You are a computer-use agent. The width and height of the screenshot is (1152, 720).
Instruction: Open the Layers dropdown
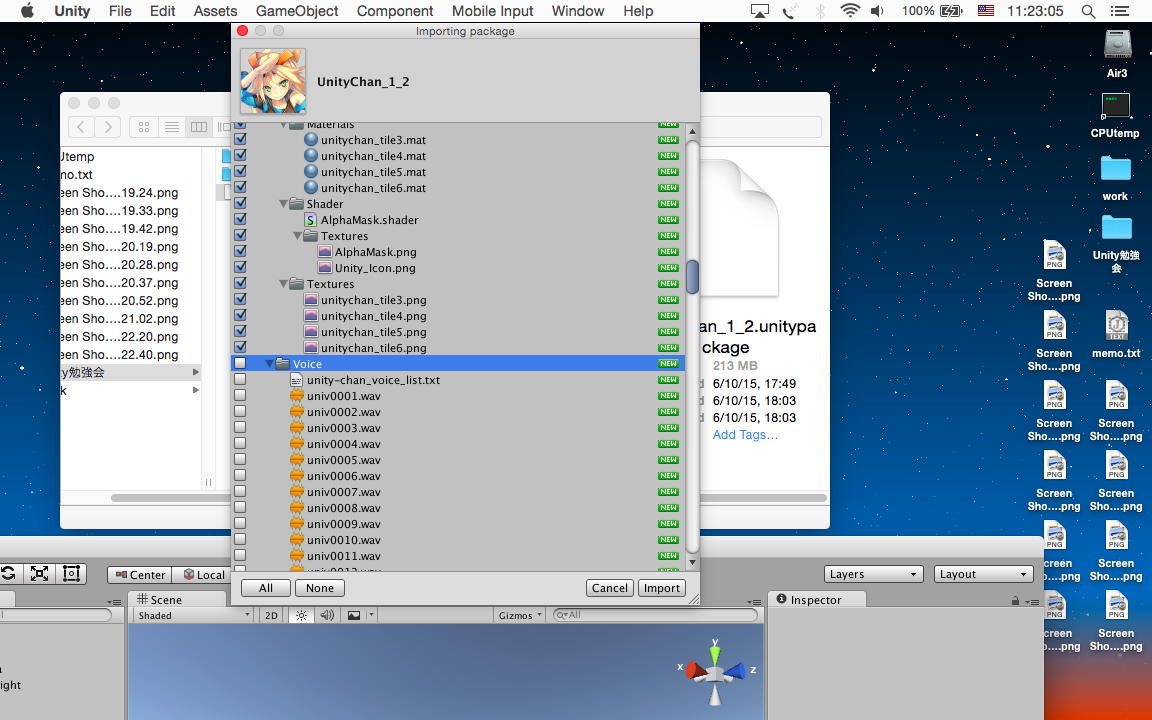coord(873,574)
